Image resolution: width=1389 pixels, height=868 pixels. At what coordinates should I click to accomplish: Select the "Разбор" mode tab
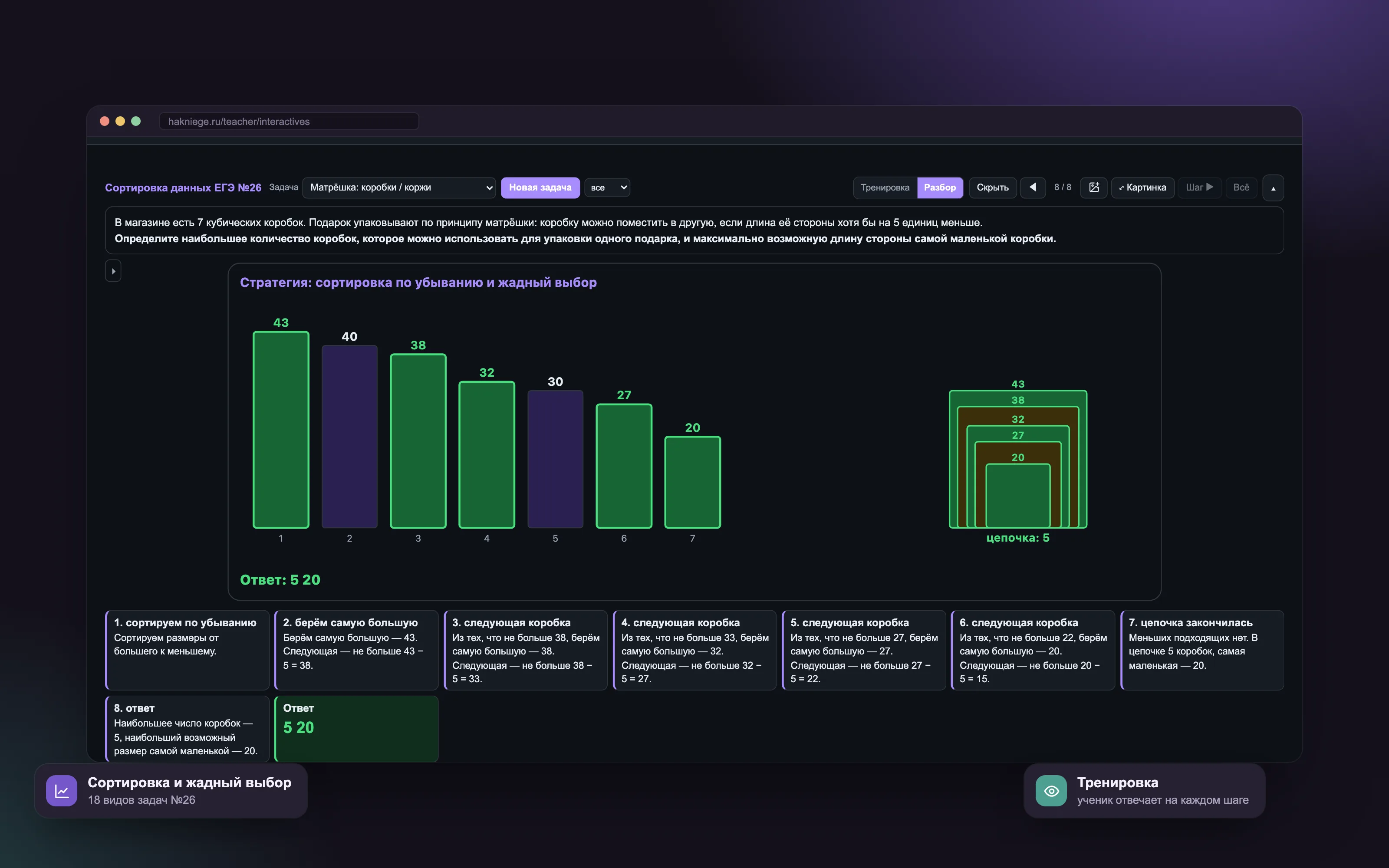940,188
